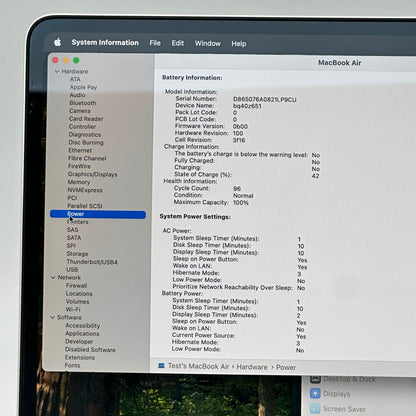This screenshot has width=416, height=416.
Task: Select Bluetooth in the Hardware list
Action: point(83,103)
